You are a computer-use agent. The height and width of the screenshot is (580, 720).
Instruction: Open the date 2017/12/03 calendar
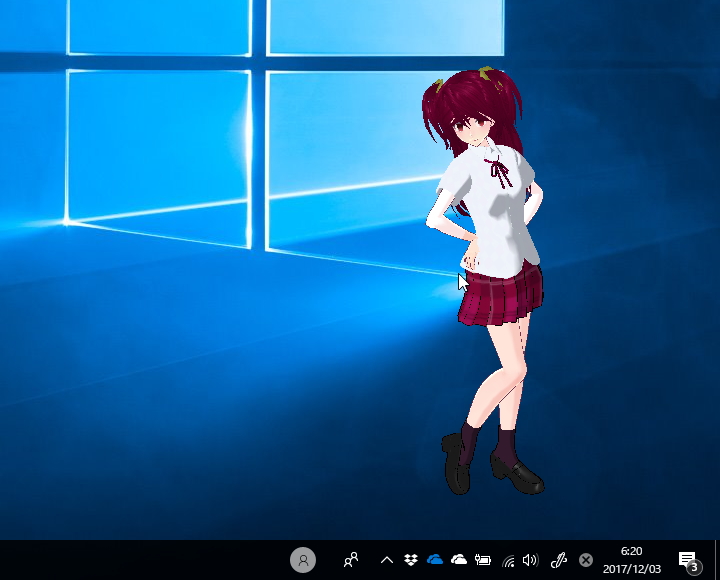[x=632, y=569]
